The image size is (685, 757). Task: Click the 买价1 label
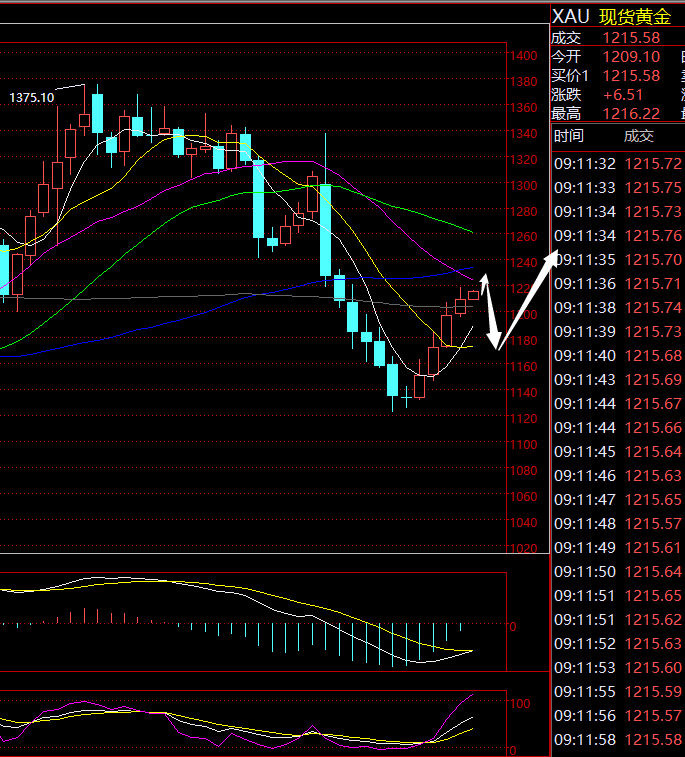(570, 76)
